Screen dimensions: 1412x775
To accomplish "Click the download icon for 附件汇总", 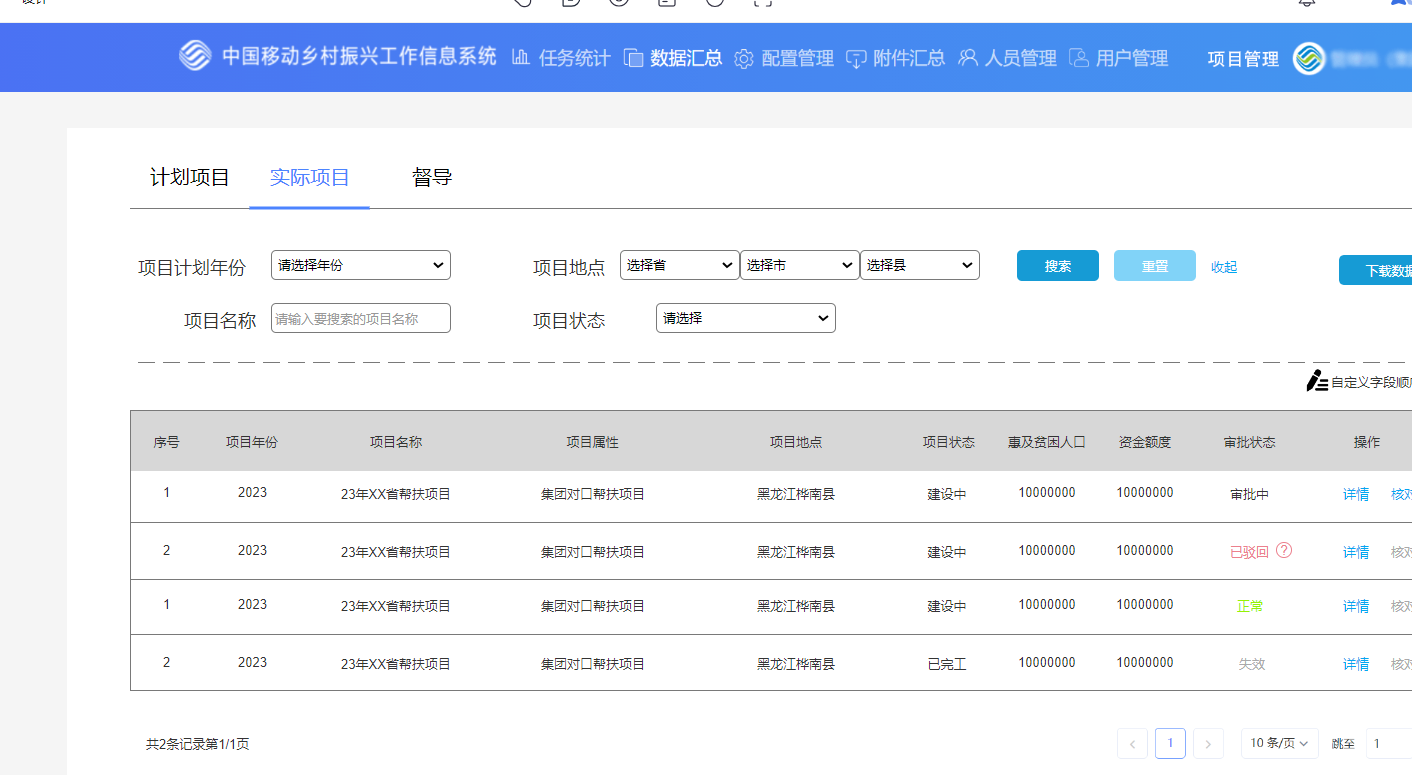I will pos(856,58).
